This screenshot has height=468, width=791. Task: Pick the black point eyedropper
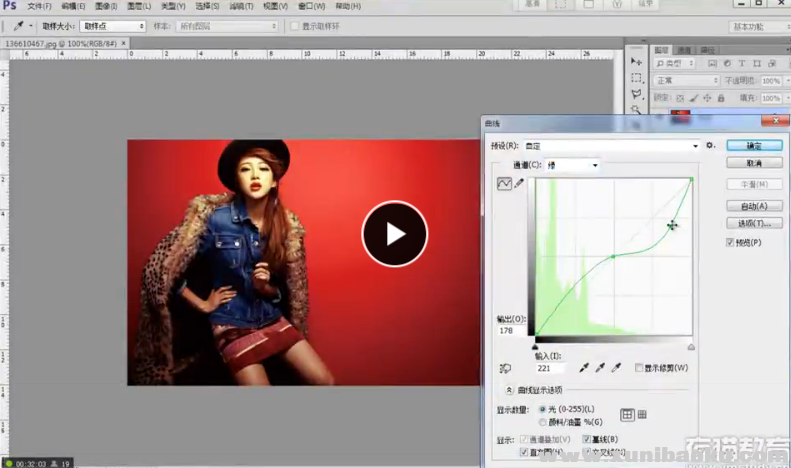[x=584, y=369]
